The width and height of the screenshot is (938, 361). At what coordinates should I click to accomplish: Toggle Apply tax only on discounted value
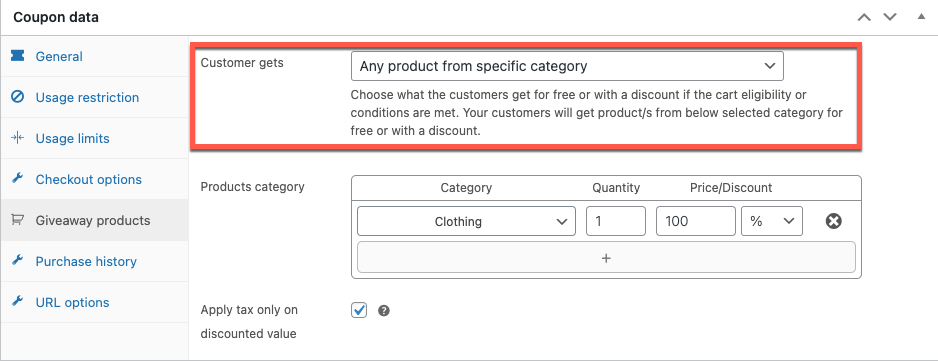[359, 310]
